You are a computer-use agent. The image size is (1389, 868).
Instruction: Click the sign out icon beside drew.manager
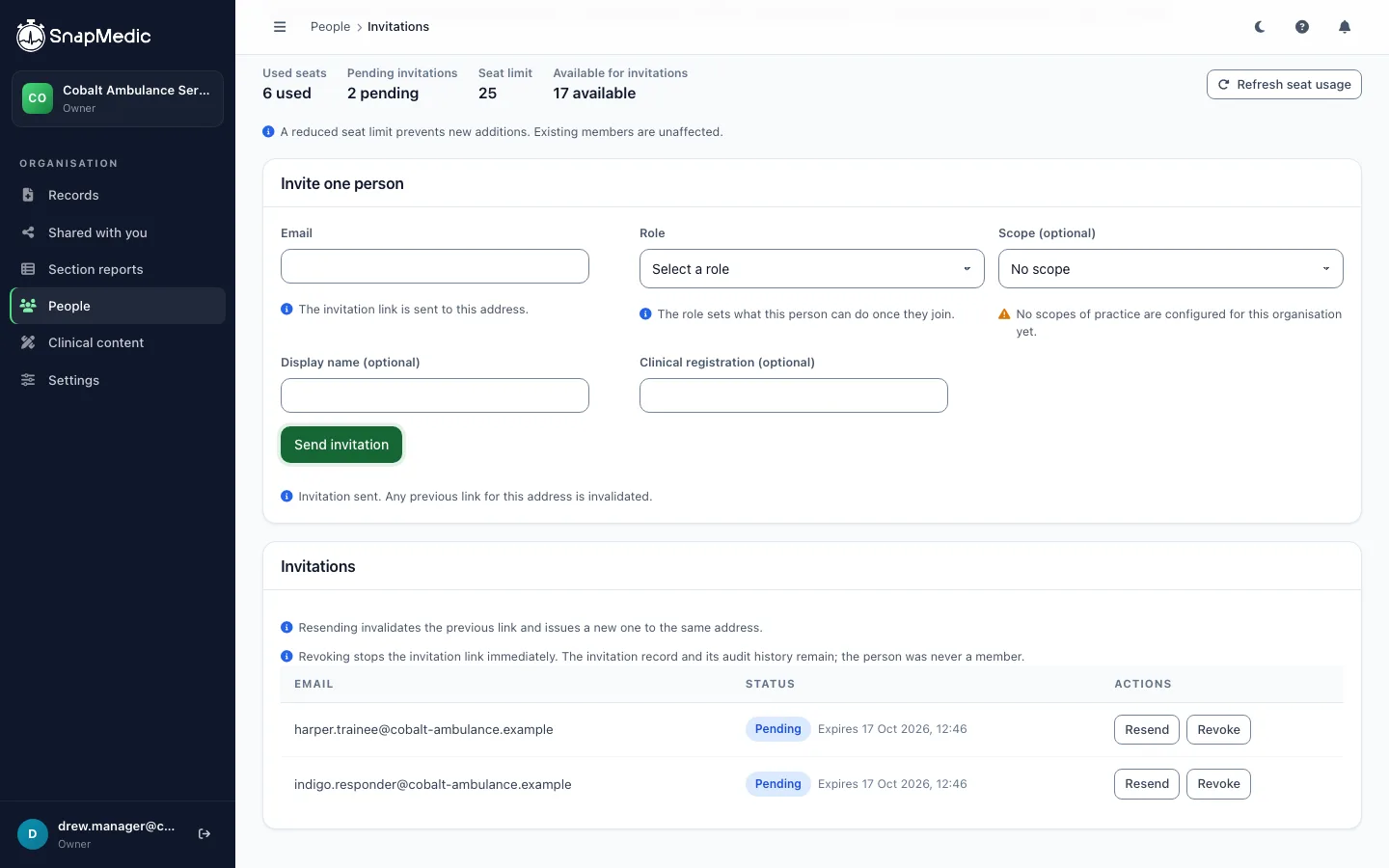point(204,834)
